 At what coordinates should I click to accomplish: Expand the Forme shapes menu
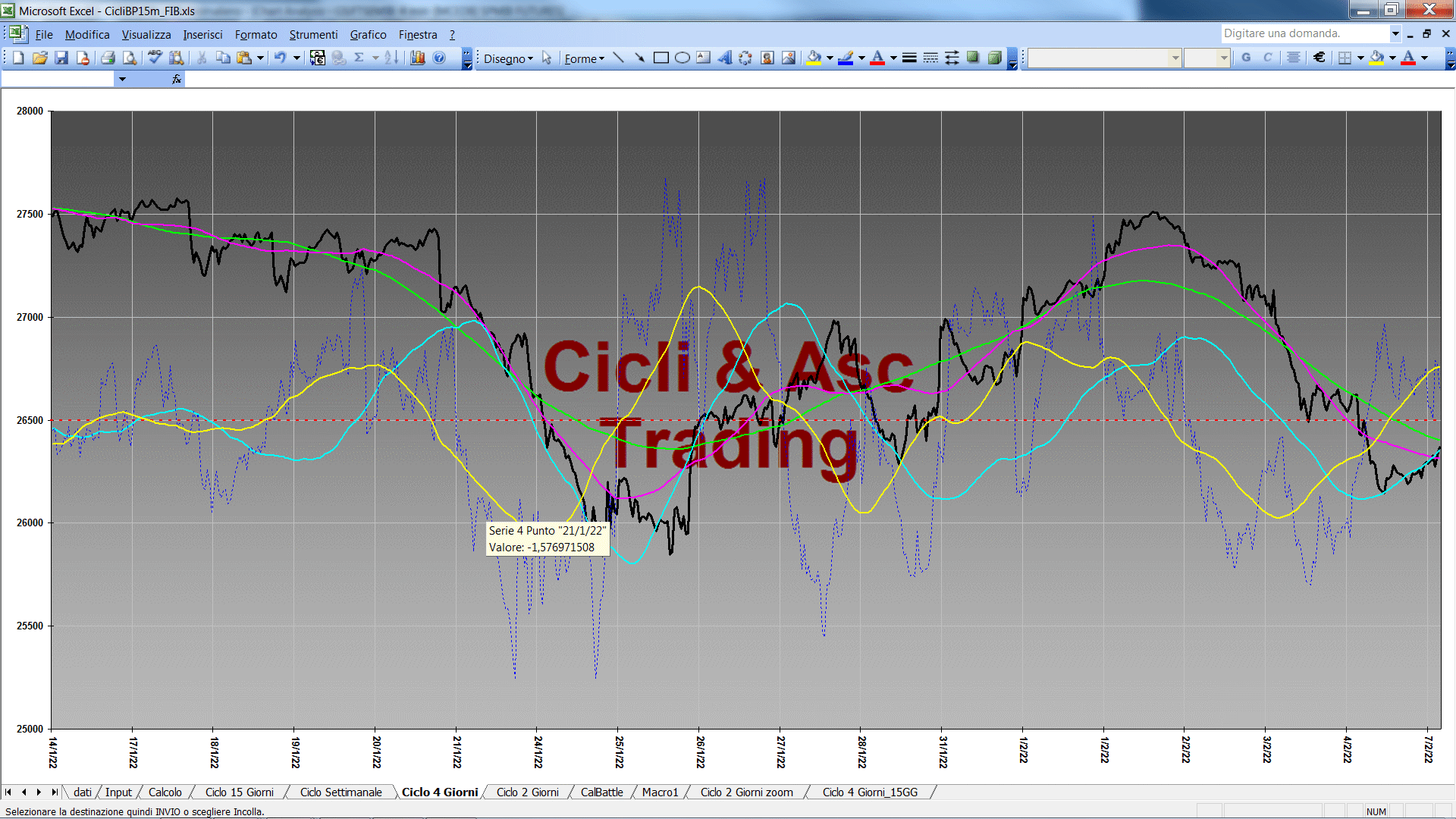click(x=584, y=58)
